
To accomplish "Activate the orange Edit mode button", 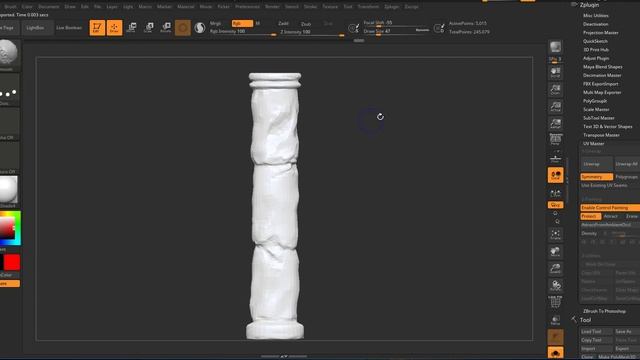I will coord(97,28).
